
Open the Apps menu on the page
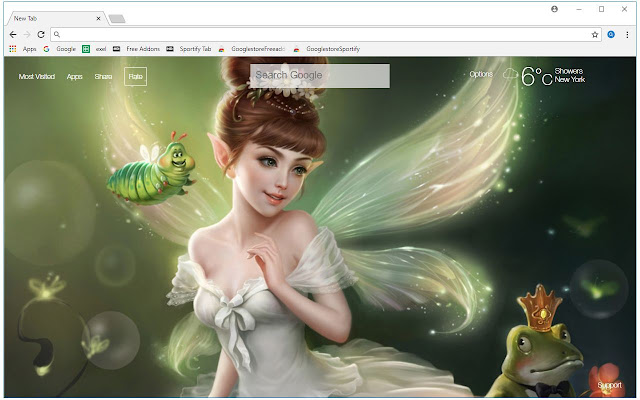[75, 76]
